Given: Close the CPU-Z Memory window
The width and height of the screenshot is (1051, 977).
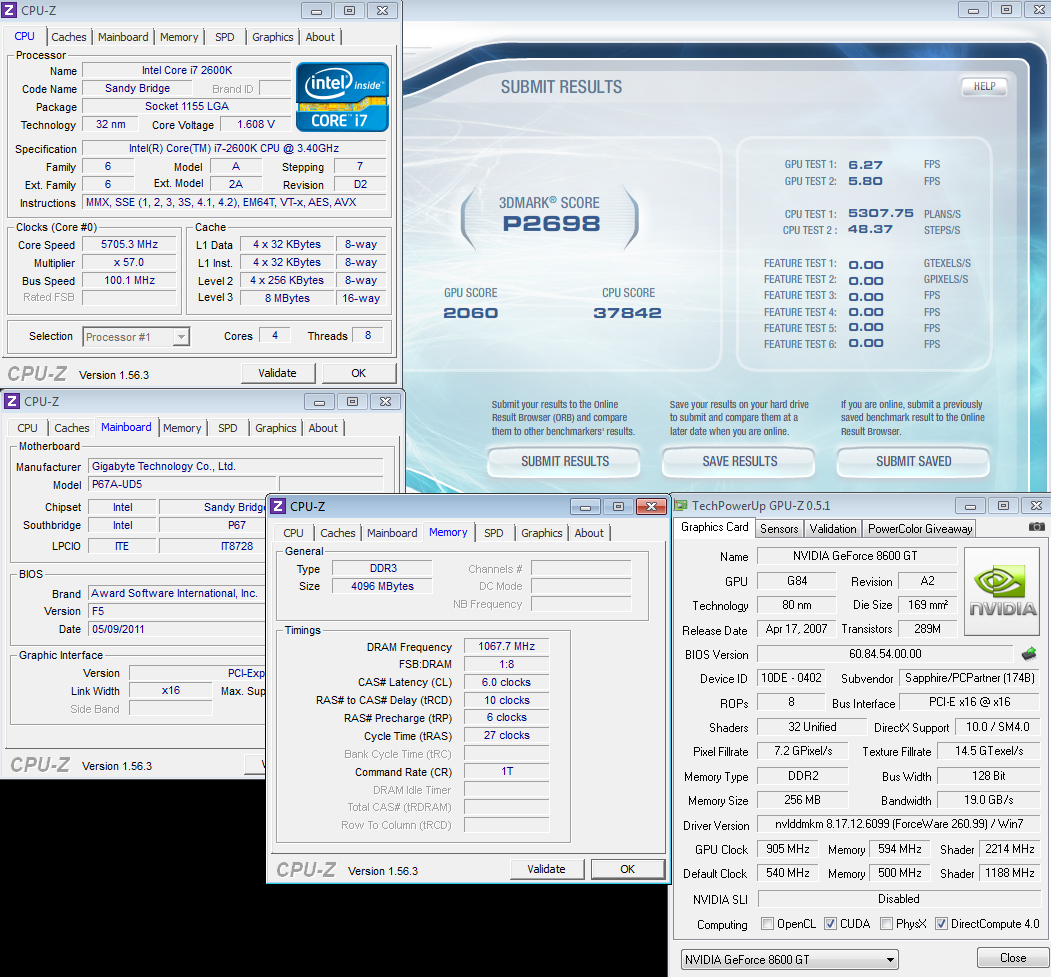Looking at the screenshot, I should [651, 507].
